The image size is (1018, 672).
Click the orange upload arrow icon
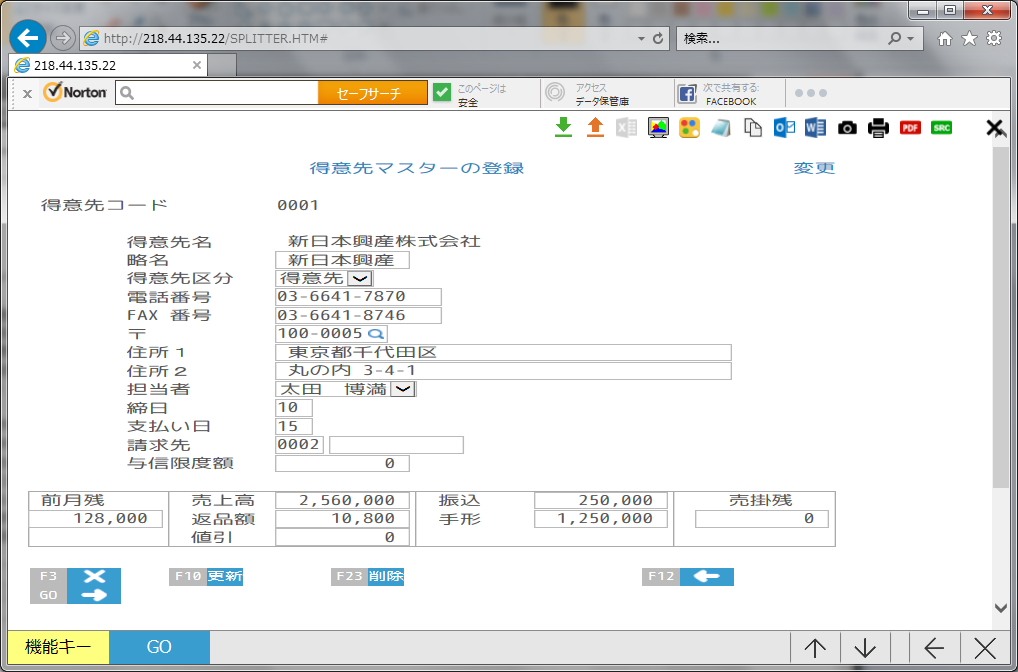pyautogui.click(x=595, y=127)
